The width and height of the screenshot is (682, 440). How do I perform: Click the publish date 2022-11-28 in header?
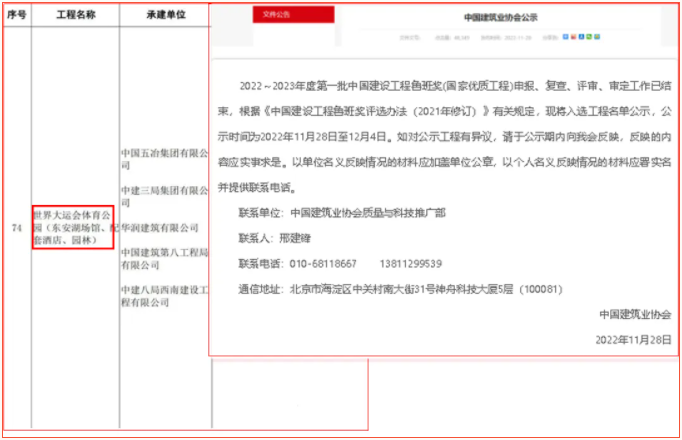click(518, 38)
